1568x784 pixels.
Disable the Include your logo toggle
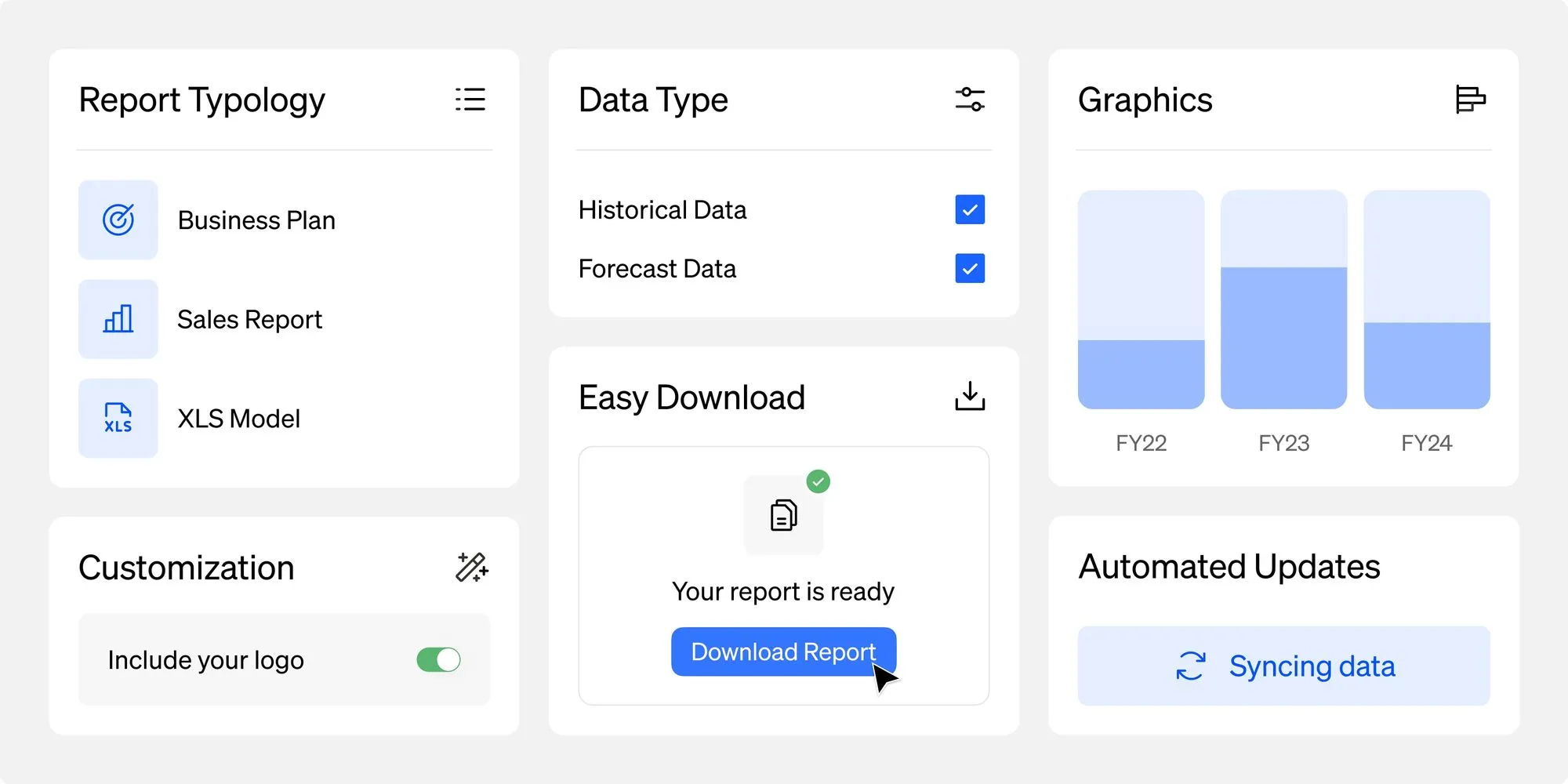pos(437,659)
